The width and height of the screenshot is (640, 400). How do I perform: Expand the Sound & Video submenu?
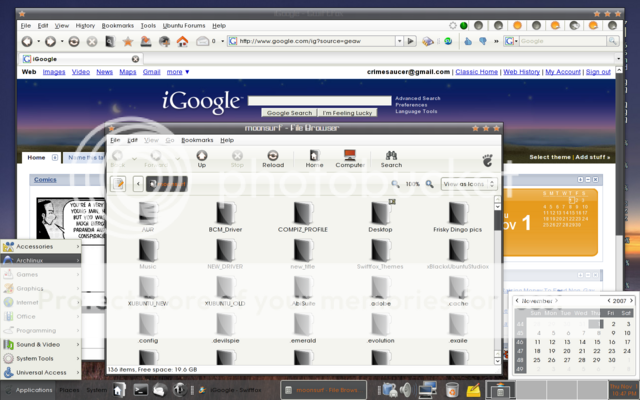pyautogui.click(x=41, y=344)
